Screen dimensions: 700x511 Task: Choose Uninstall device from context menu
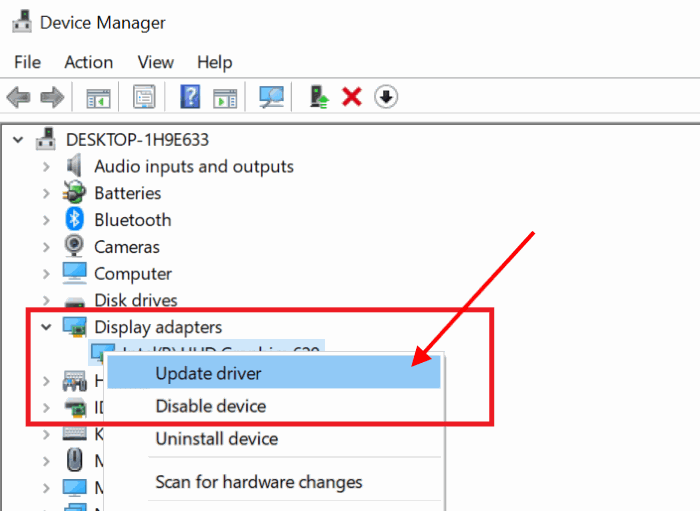(274, 439)
